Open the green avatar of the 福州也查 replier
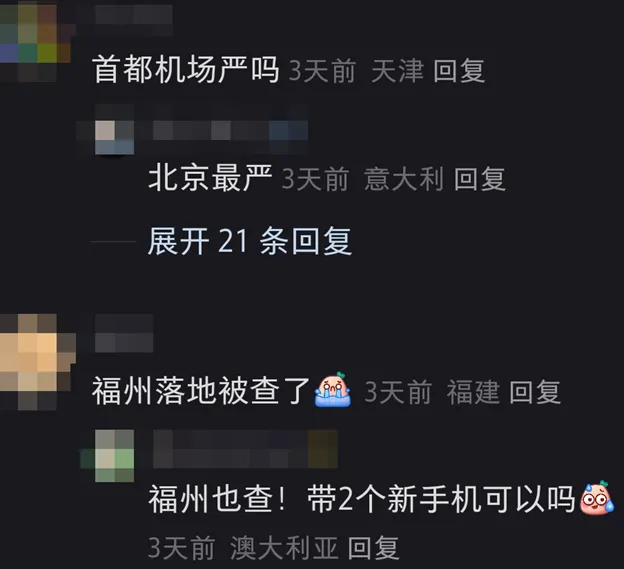Viewport: 624px width, 569px height. point(115,456)
